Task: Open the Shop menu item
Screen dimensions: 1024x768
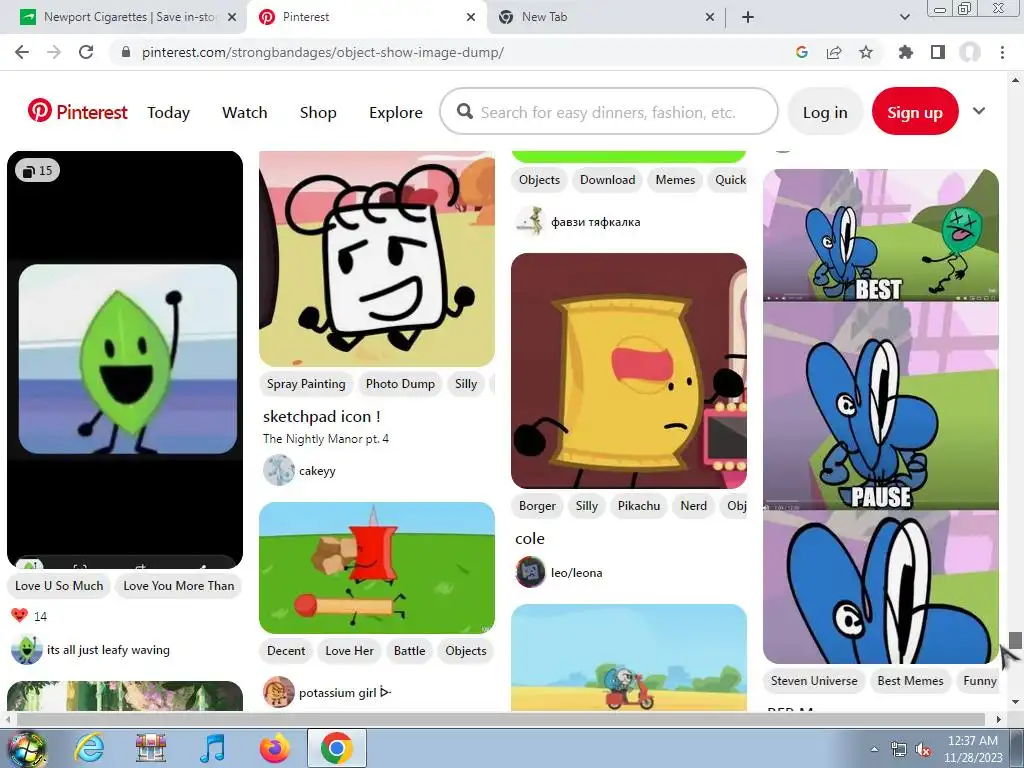Action: click(318, 112)
